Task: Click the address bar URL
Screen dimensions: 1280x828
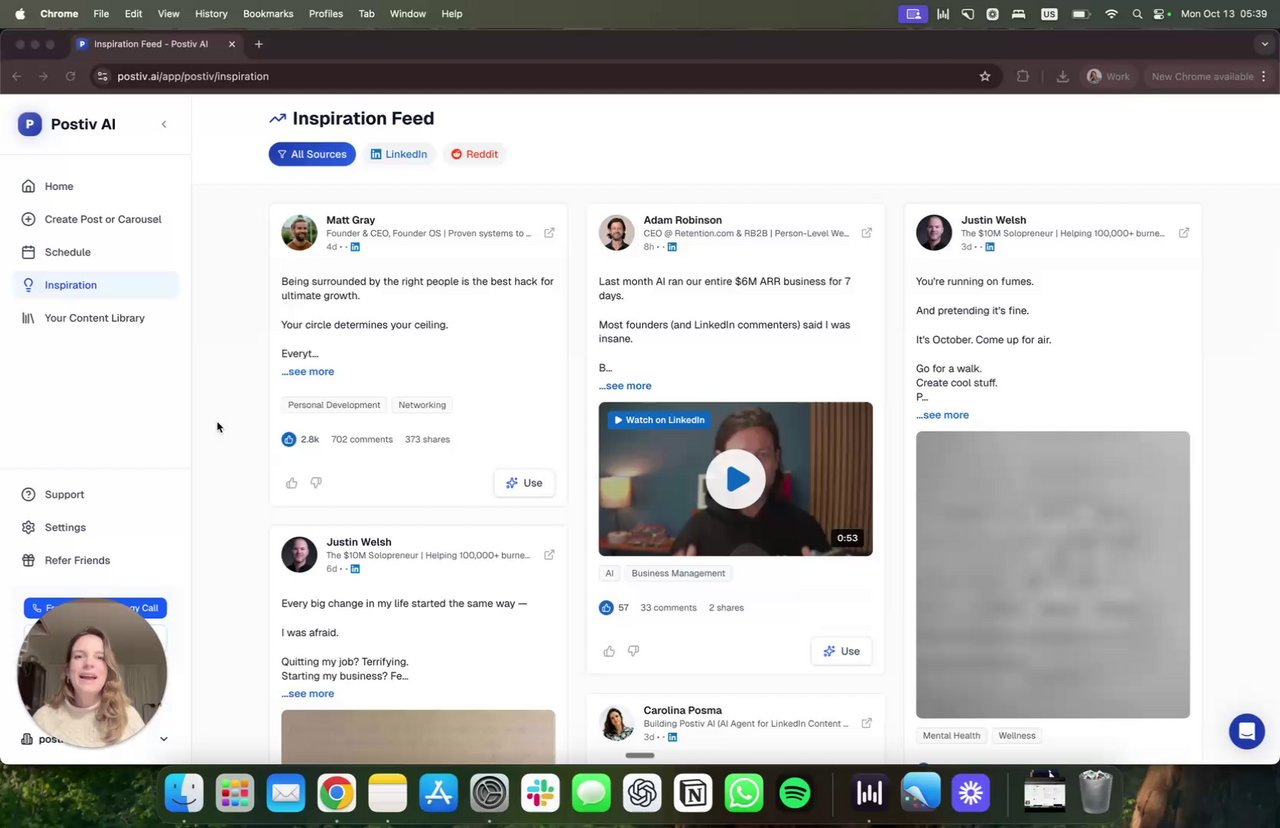Action: (193, 76)
